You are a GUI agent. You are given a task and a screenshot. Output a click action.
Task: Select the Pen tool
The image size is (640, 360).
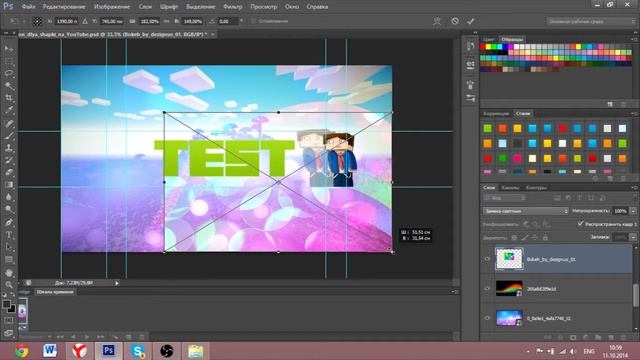(9, 222)
